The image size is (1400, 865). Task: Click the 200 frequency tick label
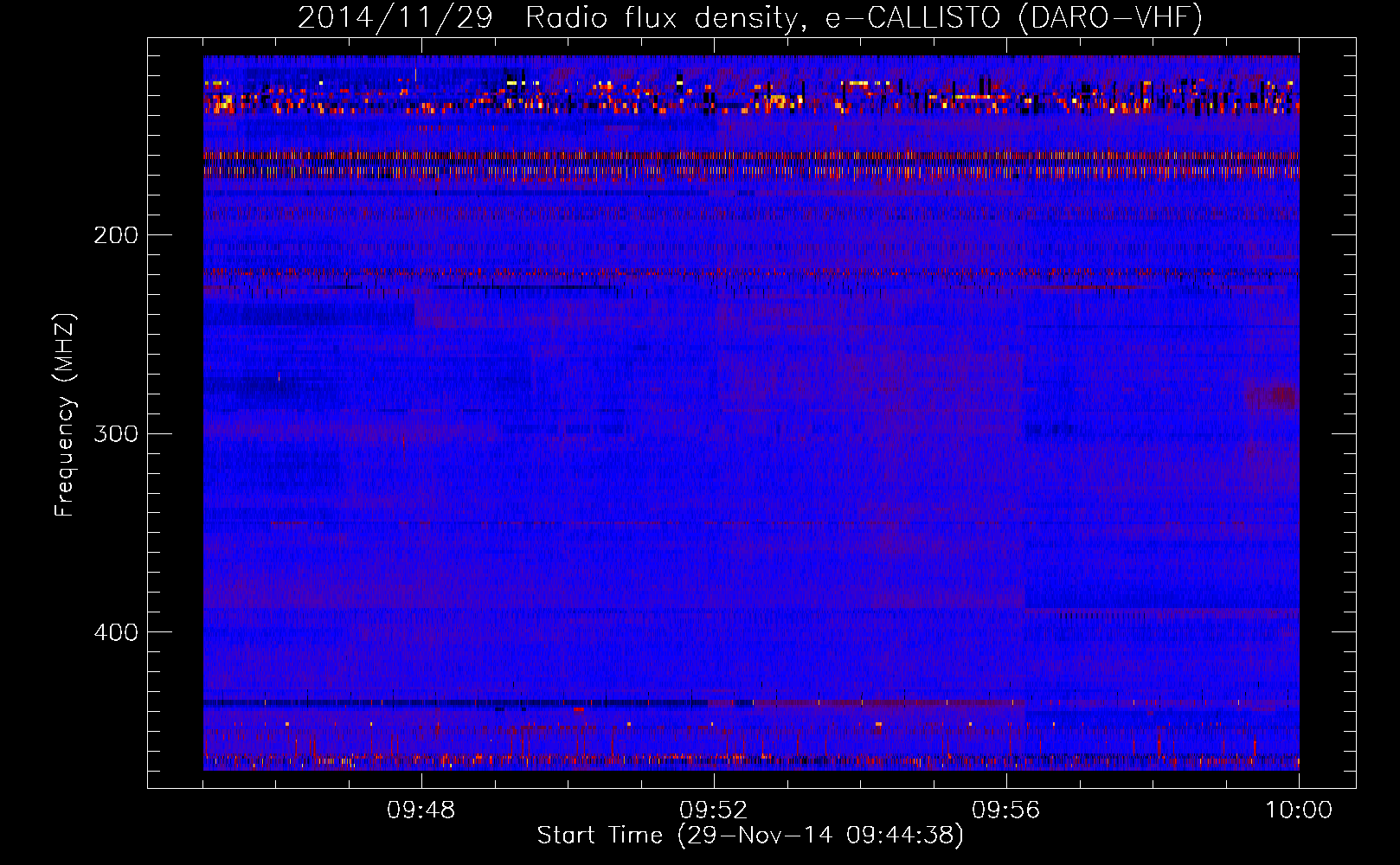point(116,235)
